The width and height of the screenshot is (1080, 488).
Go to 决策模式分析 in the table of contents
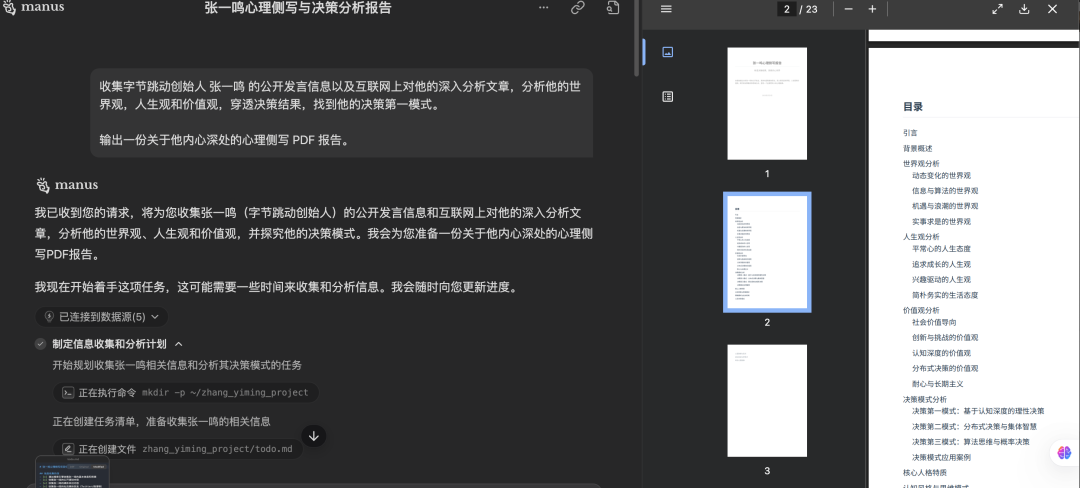point(924,399)
